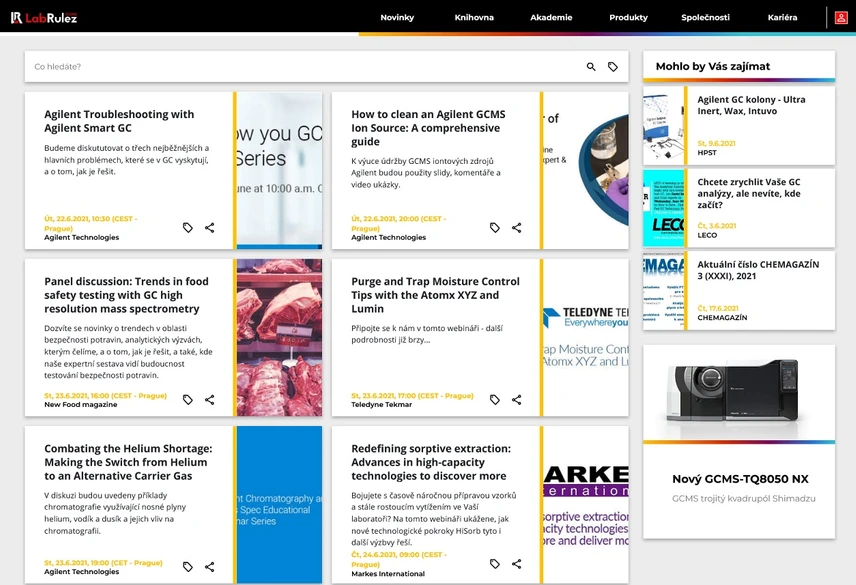The width and height of the screenshot is (856, 585).
Task: Click the Shimadzu GCMS-TQ8050 NX product image
Action: tap(738, 391)
